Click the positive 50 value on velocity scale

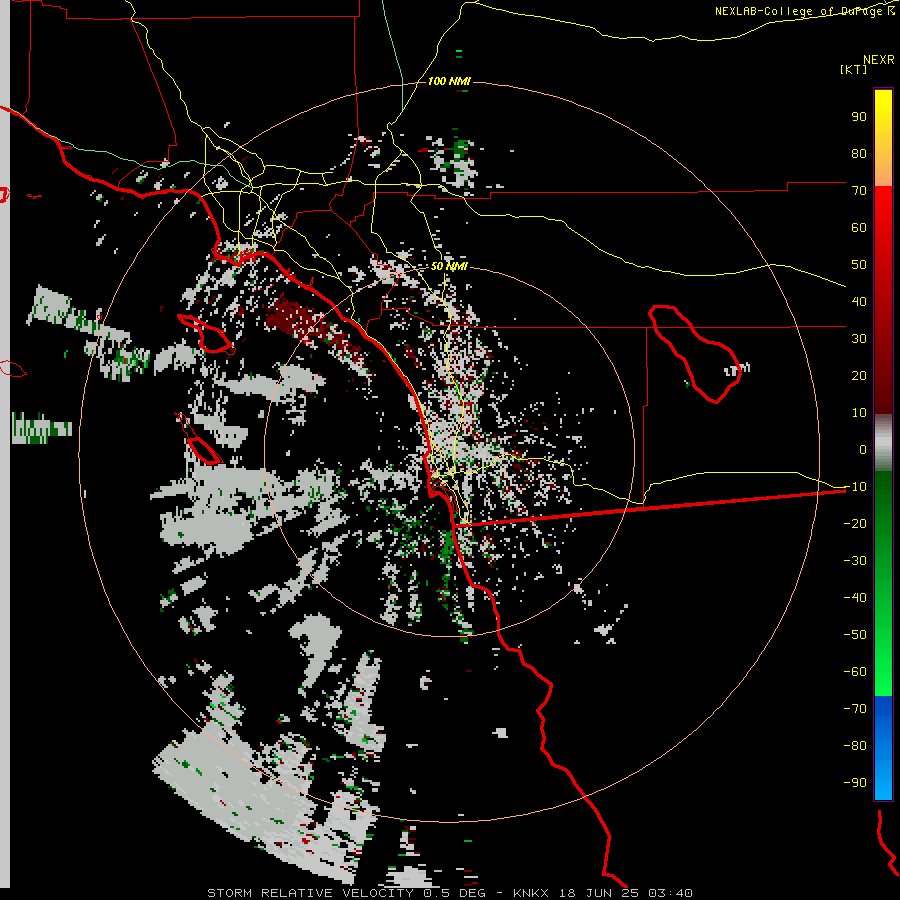[859, 265]
